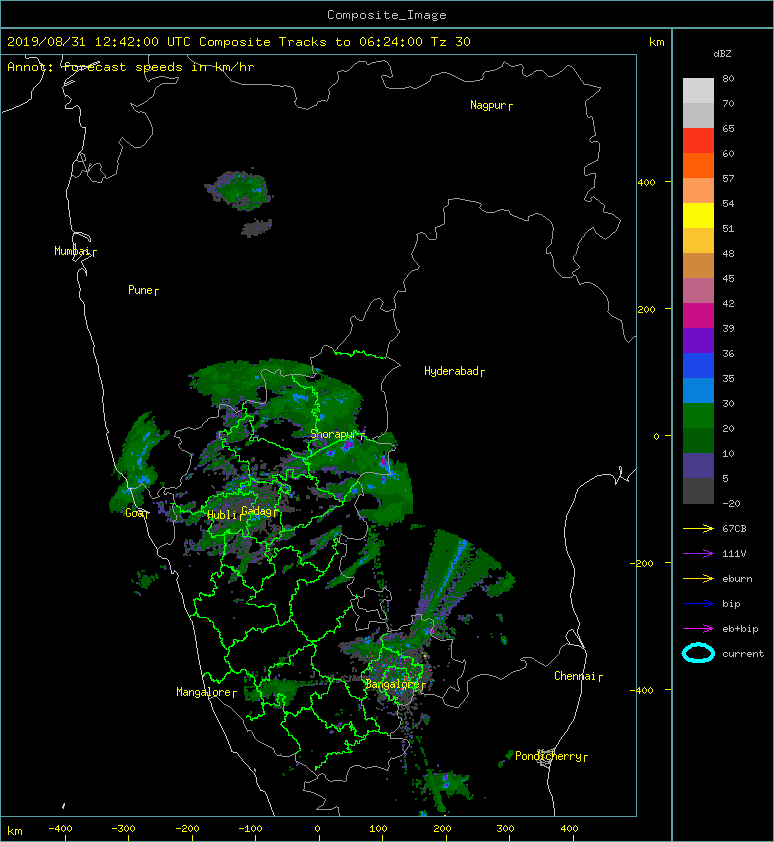774x842 pixels.
Task: Click the yellow 67CB arrow in legend
Action: point(698,528)
